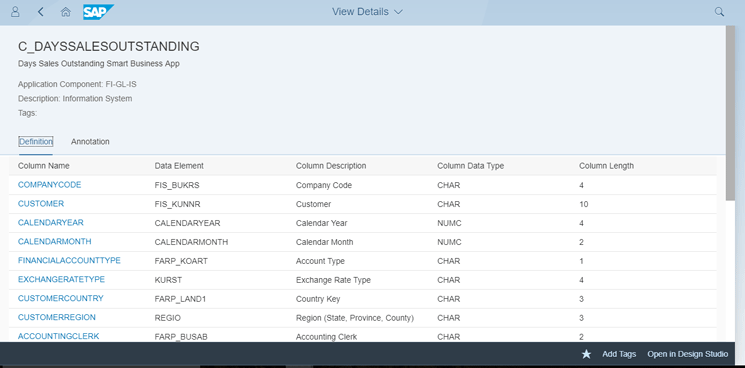
Task: Mark as favorite with star icon
Action: pos(586,354)
